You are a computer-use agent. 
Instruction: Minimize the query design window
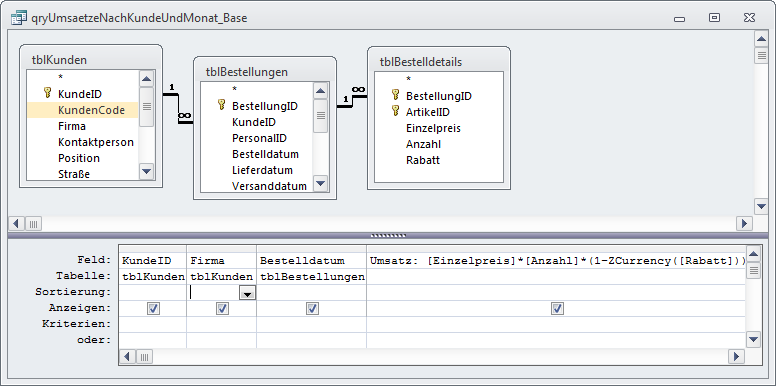click(679, 19)
